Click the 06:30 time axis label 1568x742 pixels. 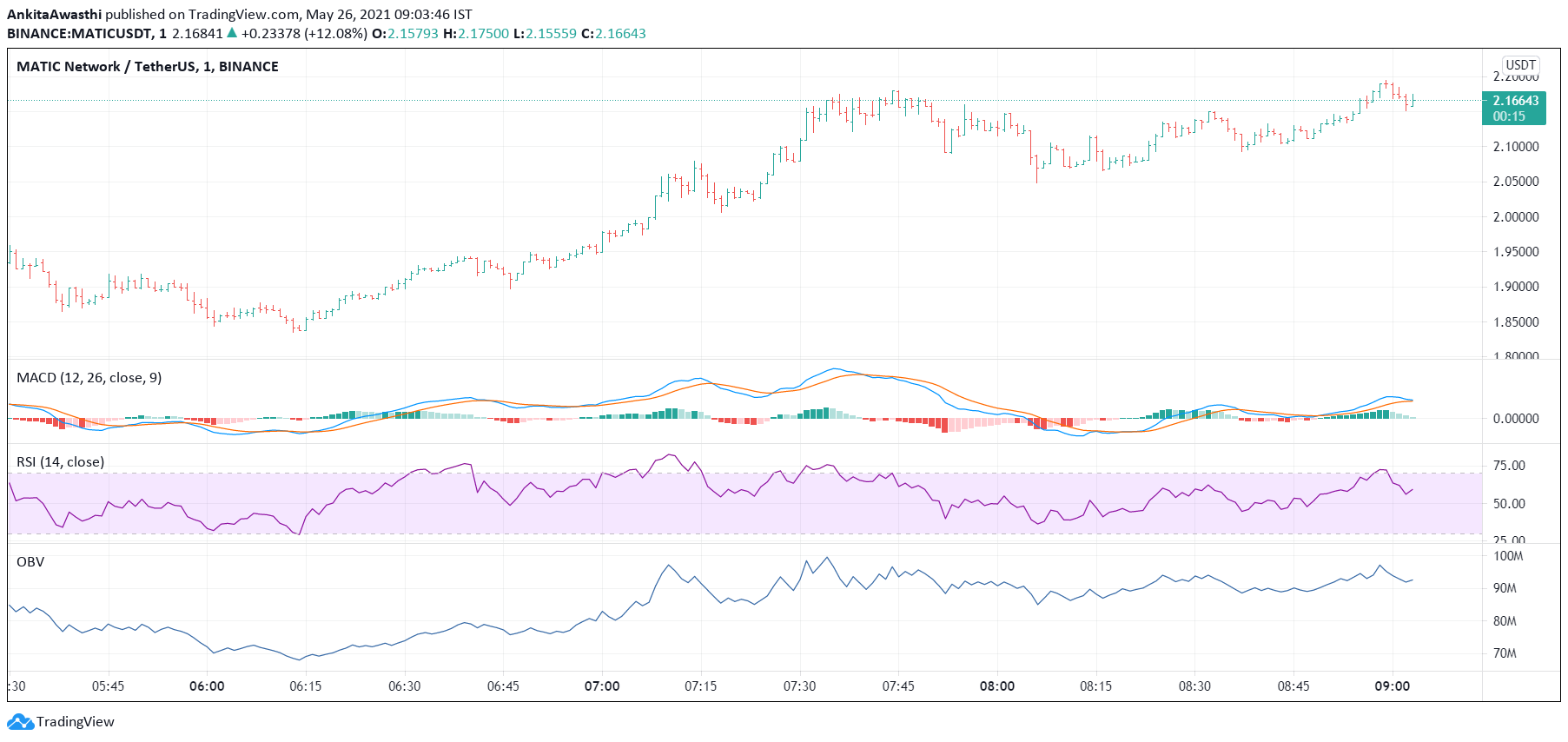[405, 686]
